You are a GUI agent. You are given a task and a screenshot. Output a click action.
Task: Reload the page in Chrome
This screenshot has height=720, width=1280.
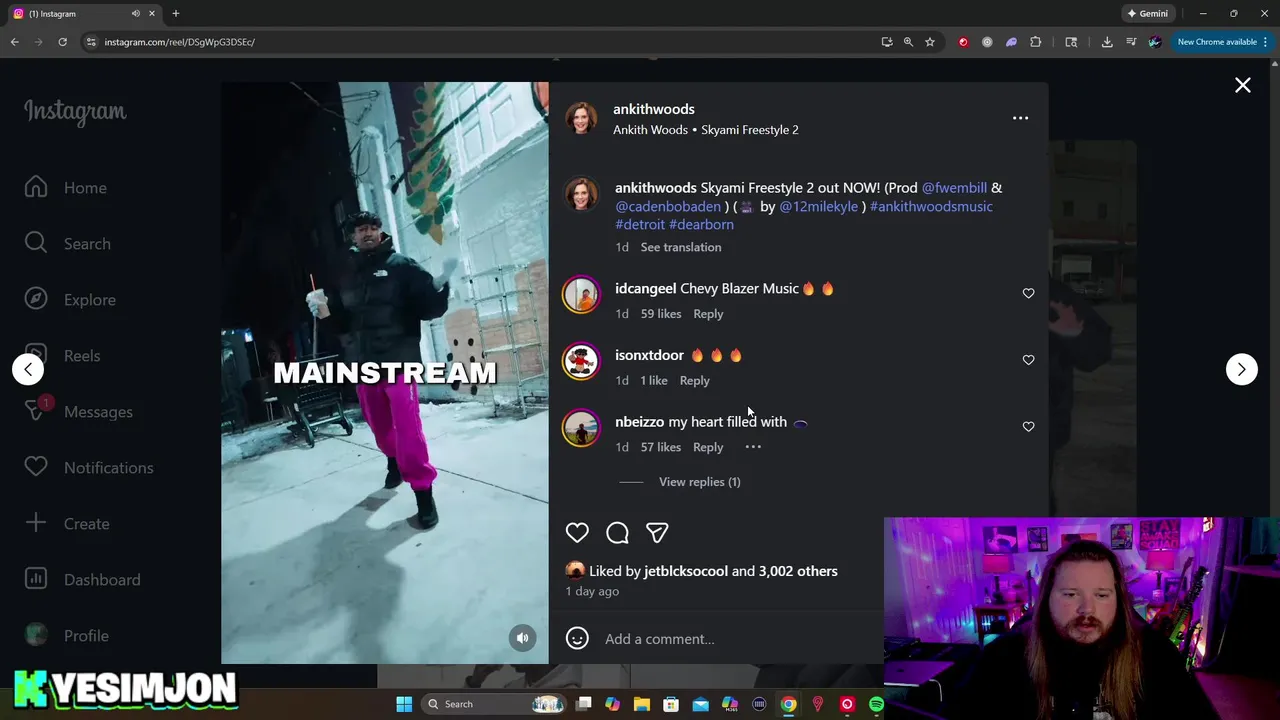[x=62, y=42]
